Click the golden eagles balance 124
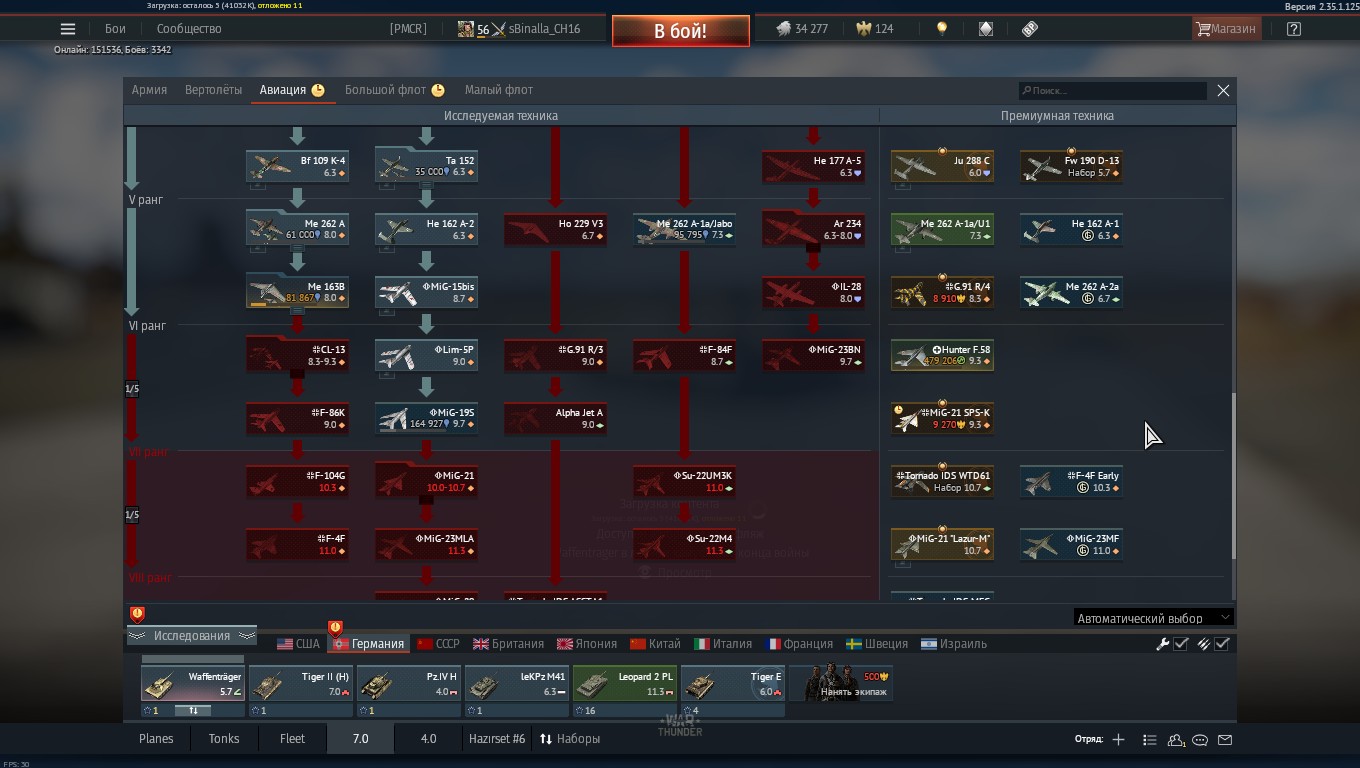 pyautogui.click(x=874, y=29)
